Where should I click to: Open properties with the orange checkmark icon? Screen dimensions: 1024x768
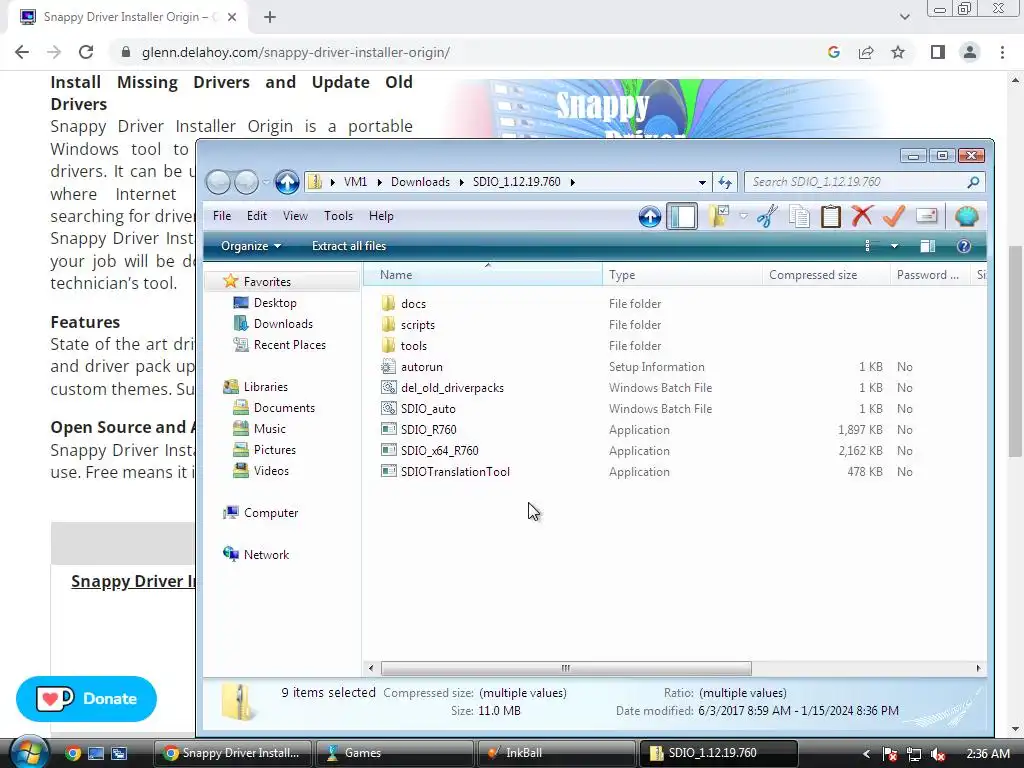[893, 216]
